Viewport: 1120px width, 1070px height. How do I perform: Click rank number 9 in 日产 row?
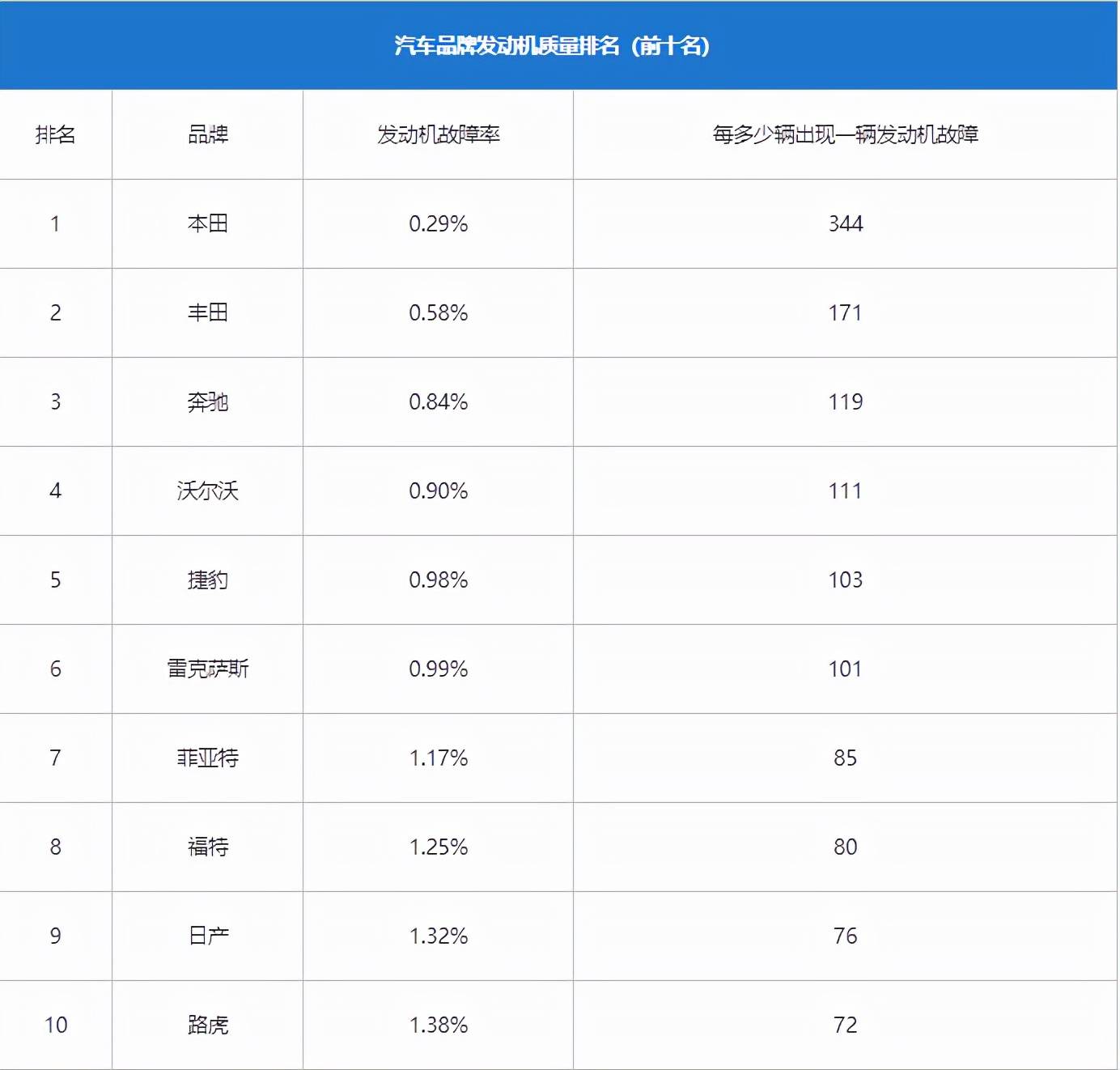pos(55,936)
